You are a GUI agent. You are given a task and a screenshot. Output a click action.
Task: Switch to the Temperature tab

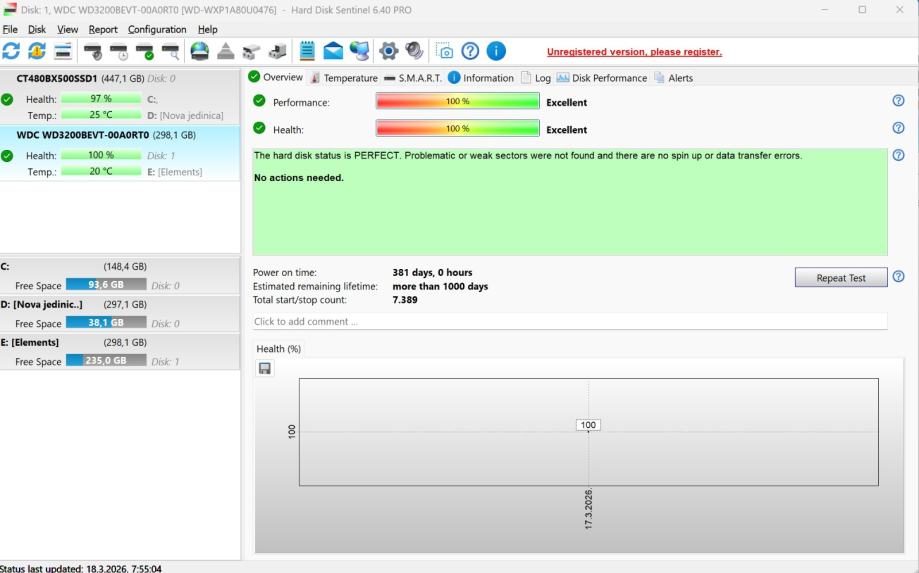(344, 78)
